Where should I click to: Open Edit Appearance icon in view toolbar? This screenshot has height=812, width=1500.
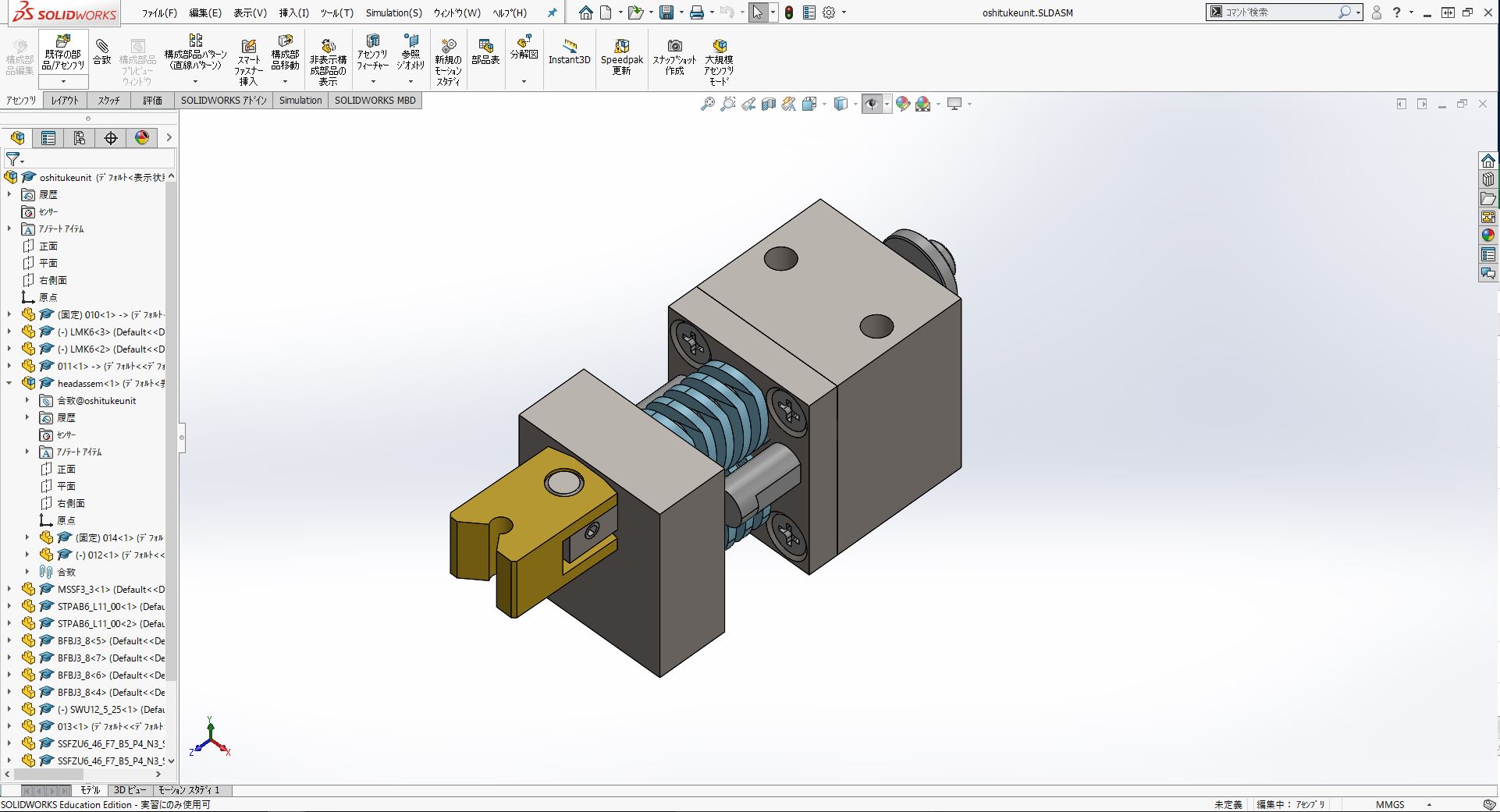(x=903, y=104)
